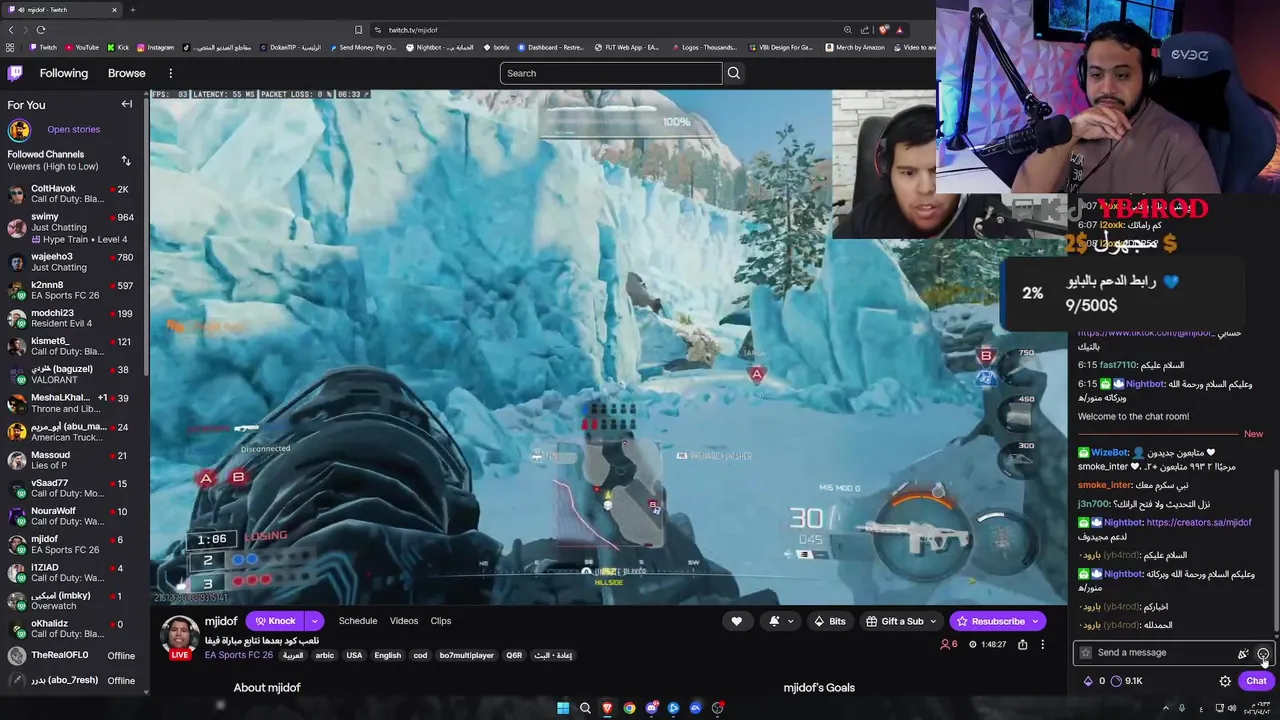
Task: Open the Schedule tab
Action: click(358, 621)
